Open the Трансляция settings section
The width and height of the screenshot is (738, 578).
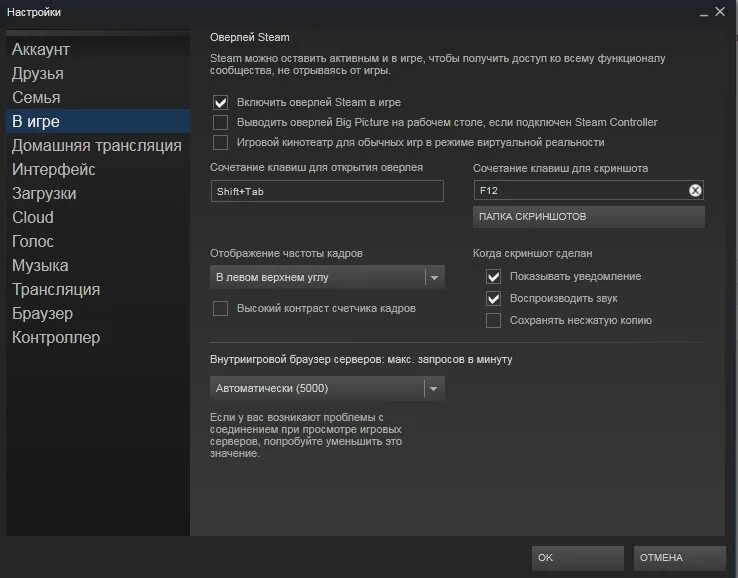(x=98, y=289)
